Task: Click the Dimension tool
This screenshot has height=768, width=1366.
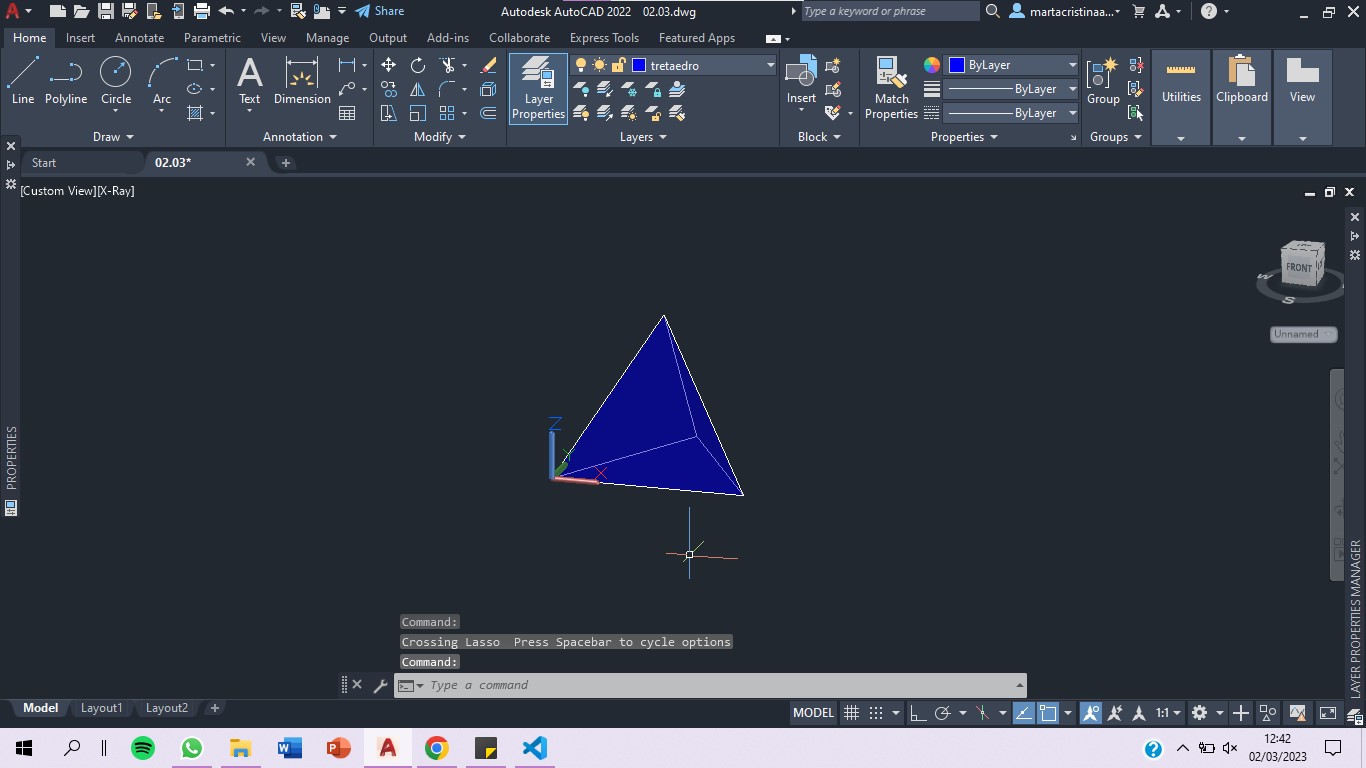Action: (302, 81)
